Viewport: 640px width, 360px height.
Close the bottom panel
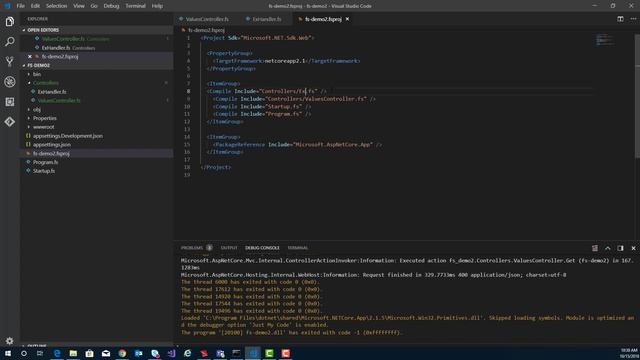tap(633, 248)
